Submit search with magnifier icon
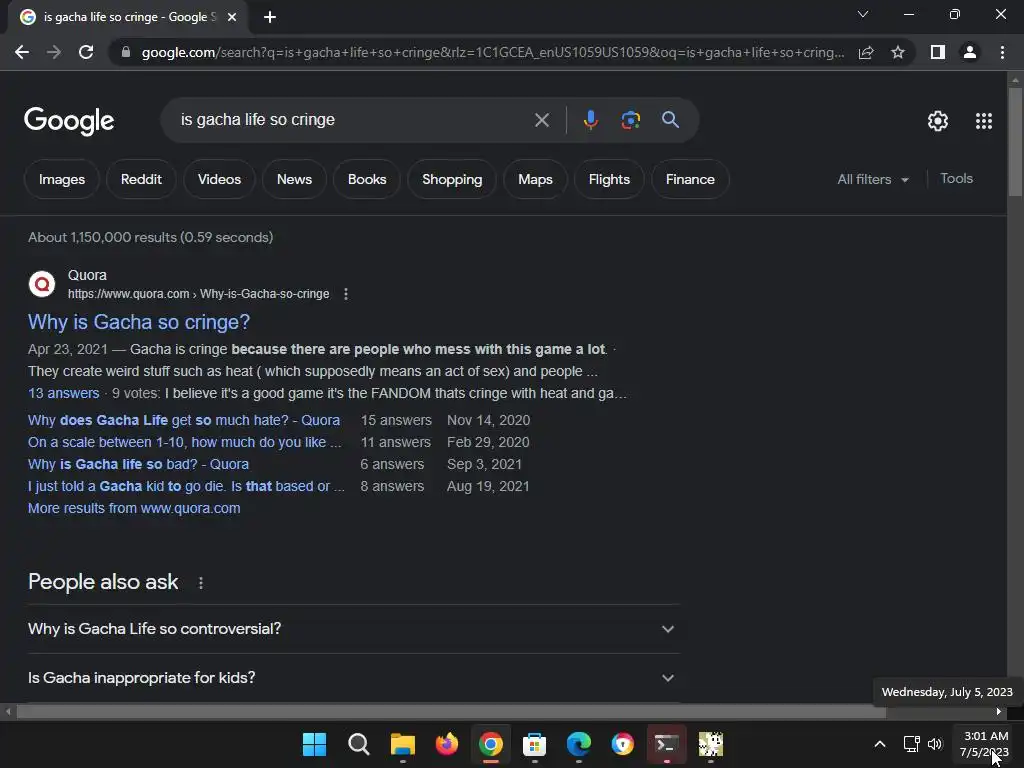The height and width of the screenshot is (768, 1024). (x=670, y=120)
